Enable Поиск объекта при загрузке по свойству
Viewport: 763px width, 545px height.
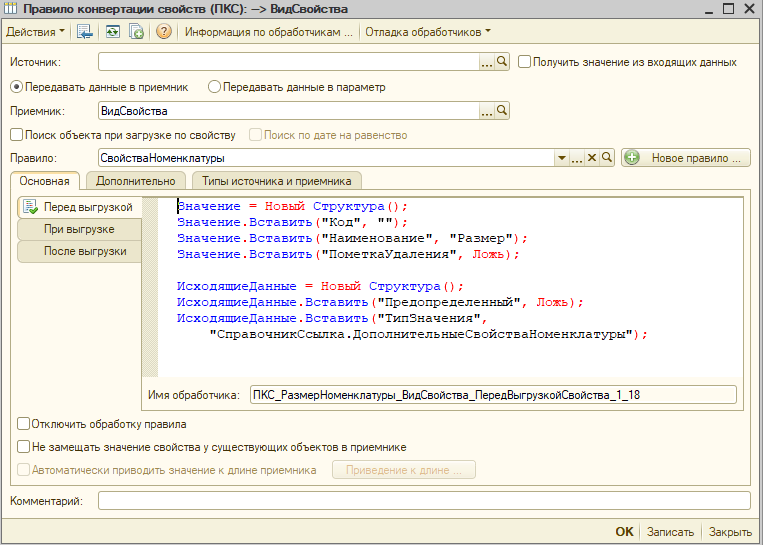tap(17, 135)
